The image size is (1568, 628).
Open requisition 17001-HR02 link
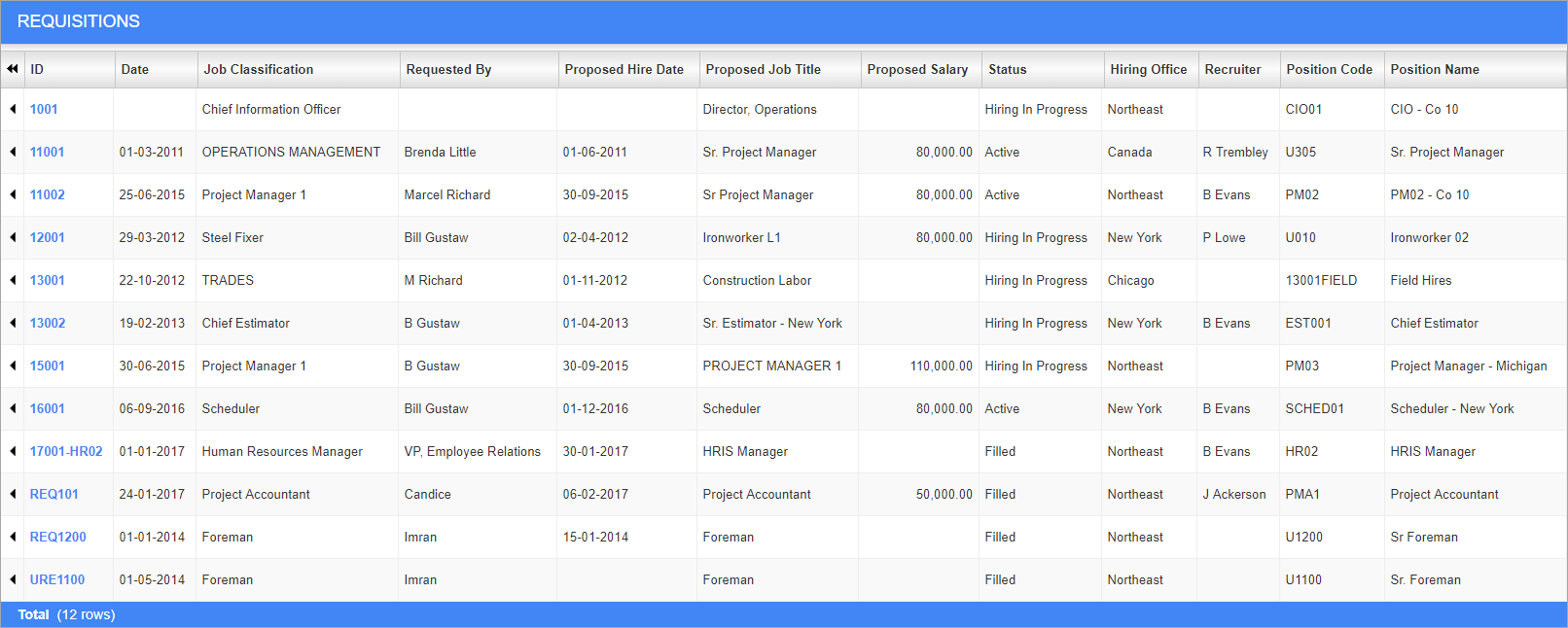[65, 451]
